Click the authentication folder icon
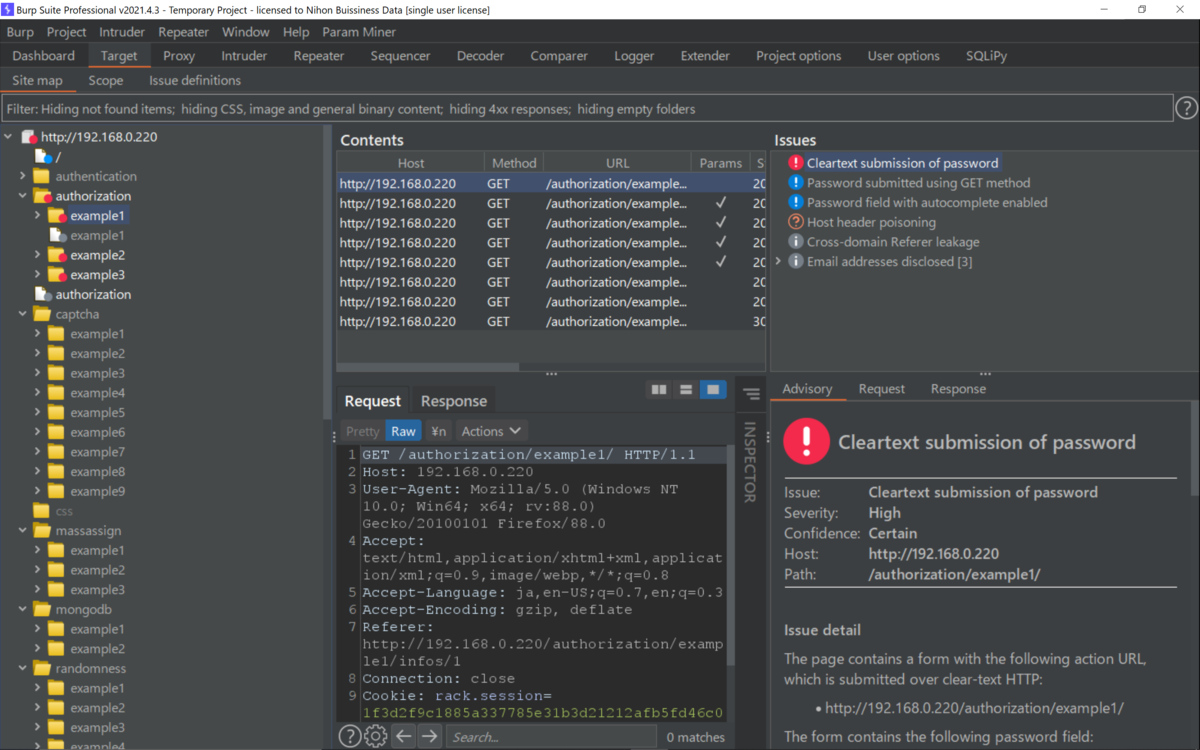The image size is (1200, 750). [x=41, y=176]
